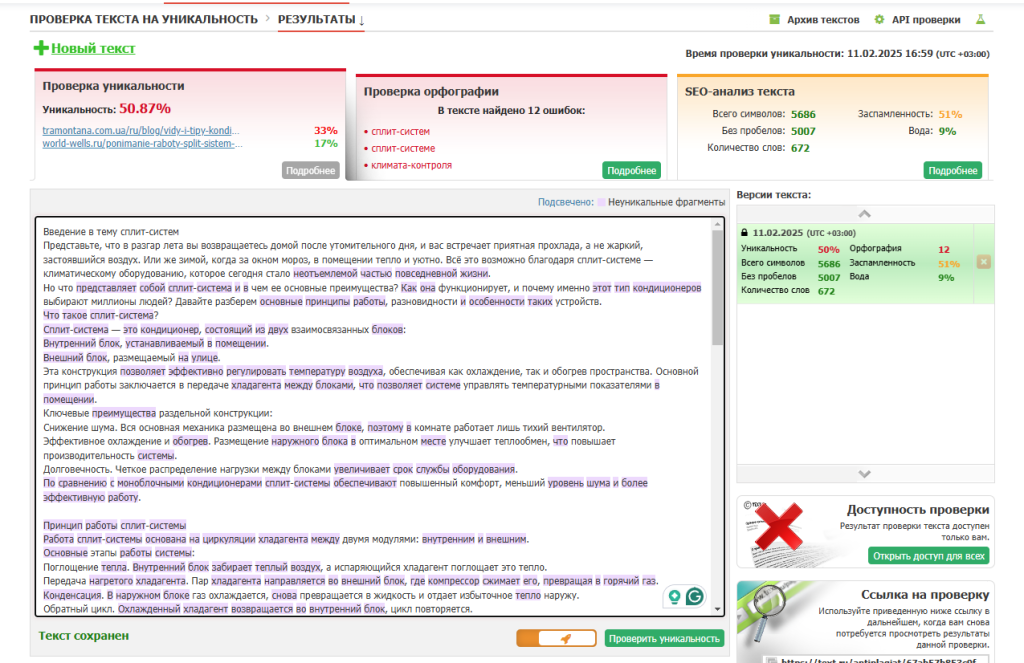Click Открыть доступ для всех button
Image resolution: width=1024 pixels, height=663 pixels.
click(928, 553)
